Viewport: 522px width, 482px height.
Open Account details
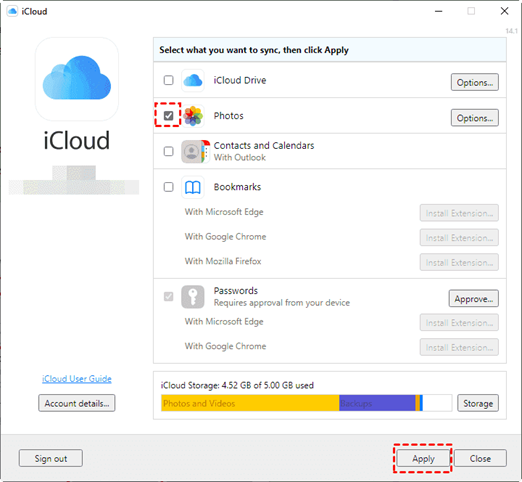pyautogui.click(x=77, y=403)
